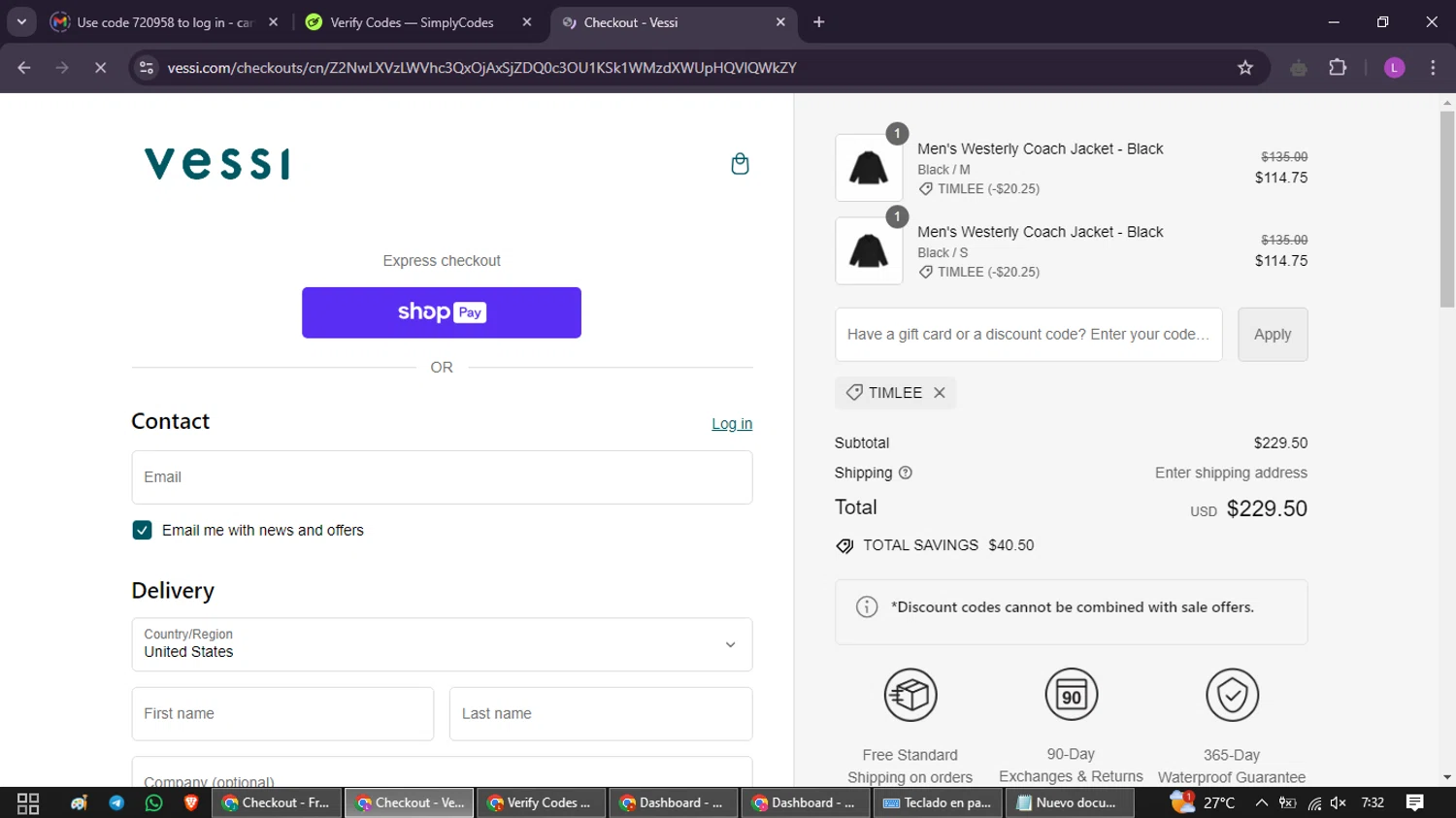Close the Gmail login code tab
1456x818 pixels.
[x=274, y=22]
